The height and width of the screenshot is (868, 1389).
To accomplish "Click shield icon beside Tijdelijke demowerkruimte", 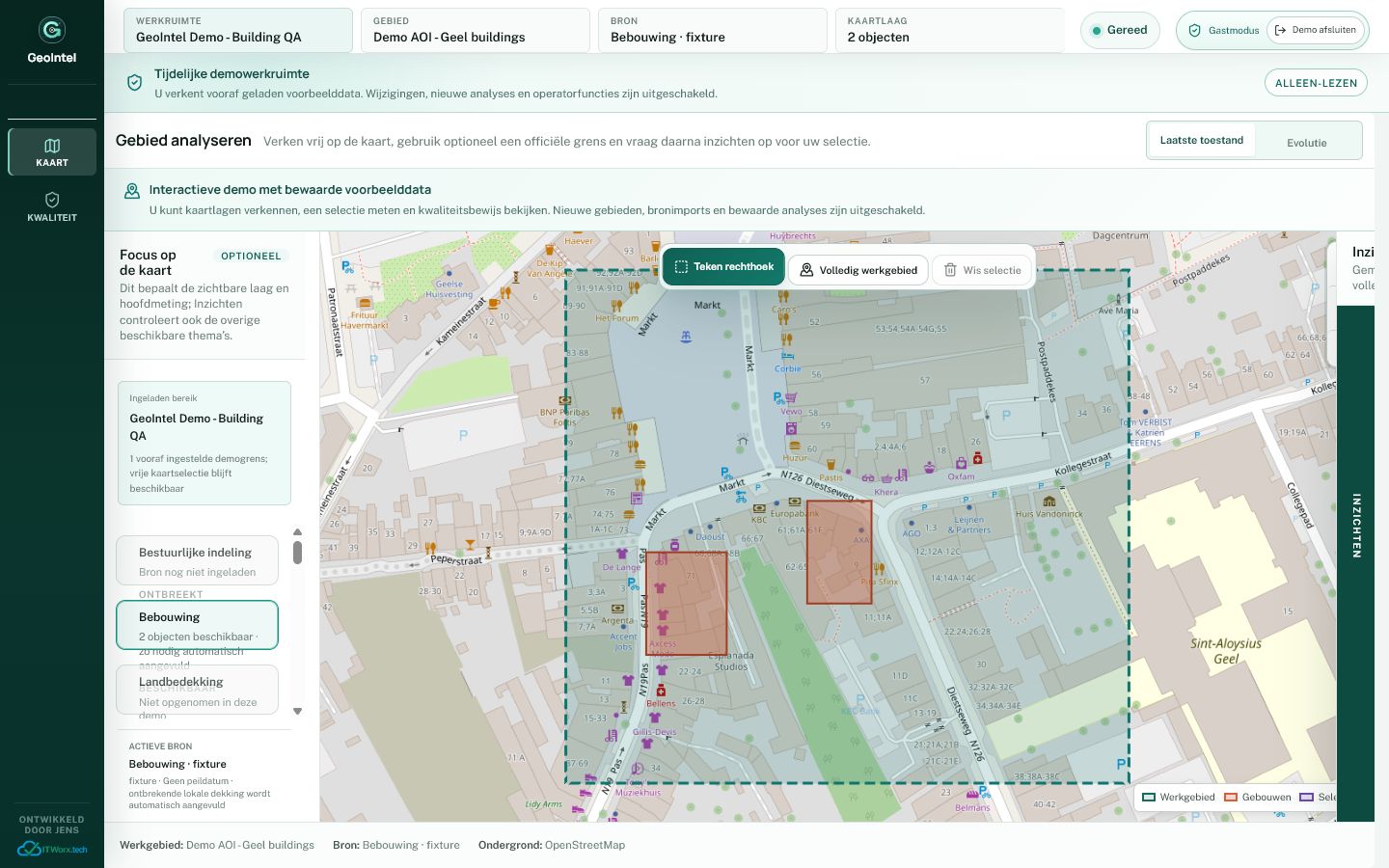I will [135, 83].
